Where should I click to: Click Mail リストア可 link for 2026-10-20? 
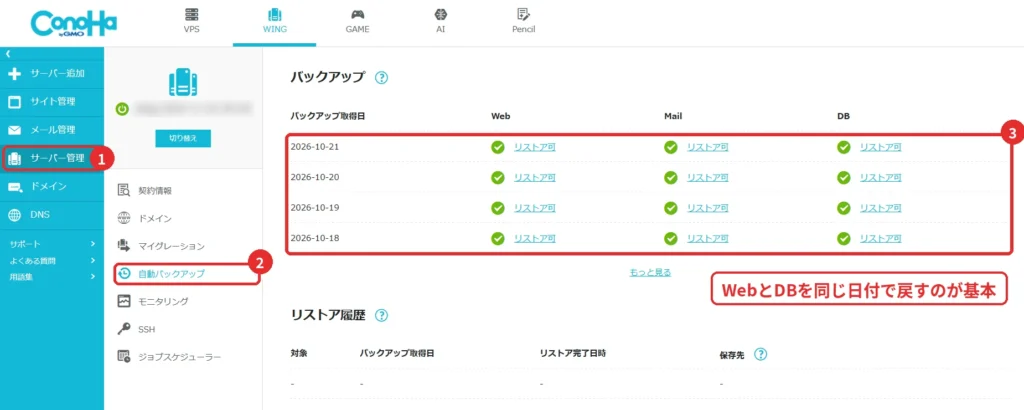click(x=707, y=178)
